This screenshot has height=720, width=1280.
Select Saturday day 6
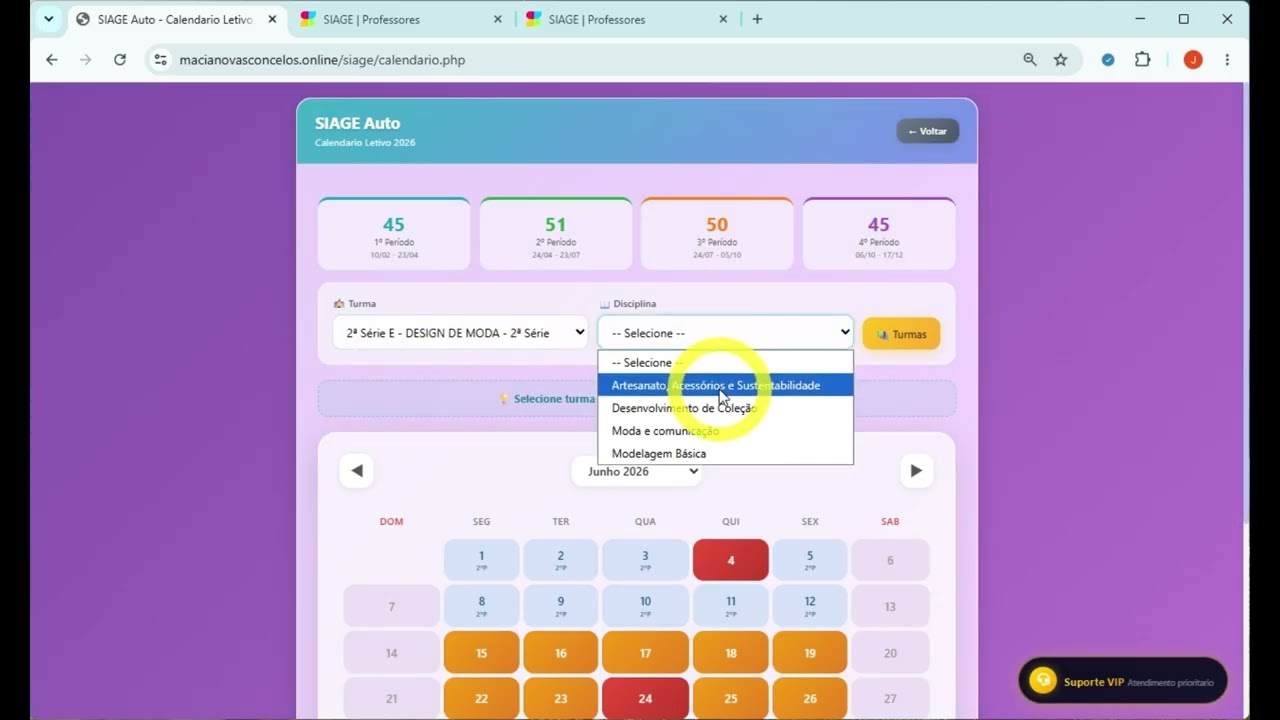(890, 560)
